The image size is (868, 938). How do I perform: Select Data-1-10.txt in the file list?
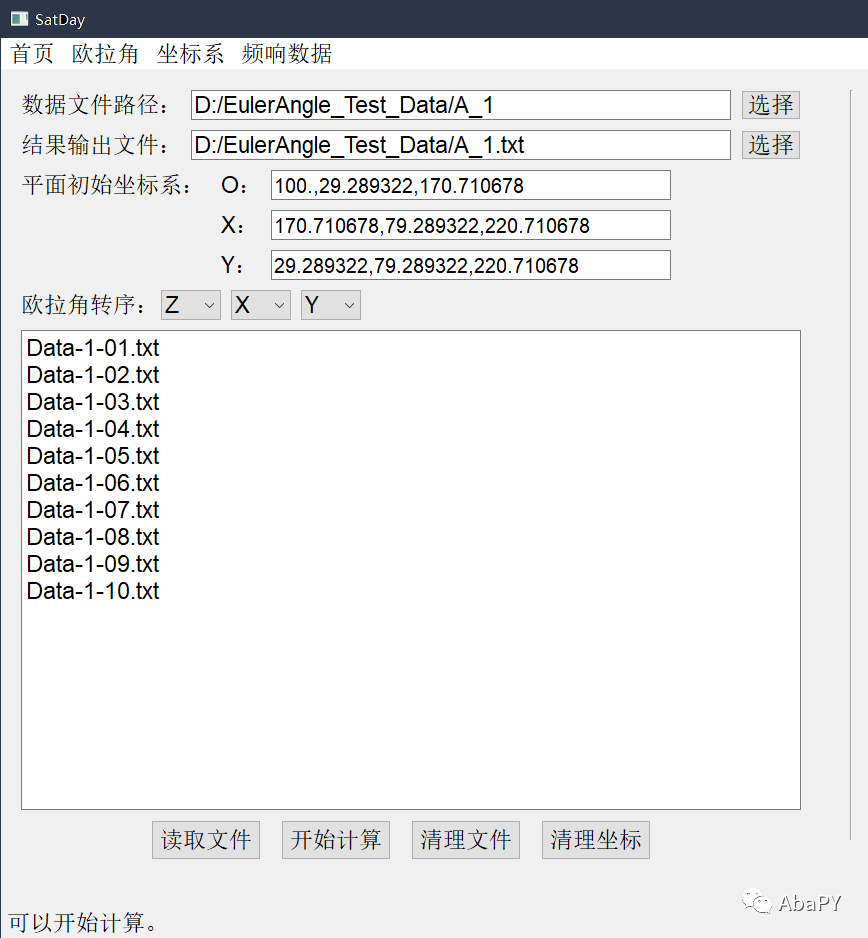[x=92, y=590]
